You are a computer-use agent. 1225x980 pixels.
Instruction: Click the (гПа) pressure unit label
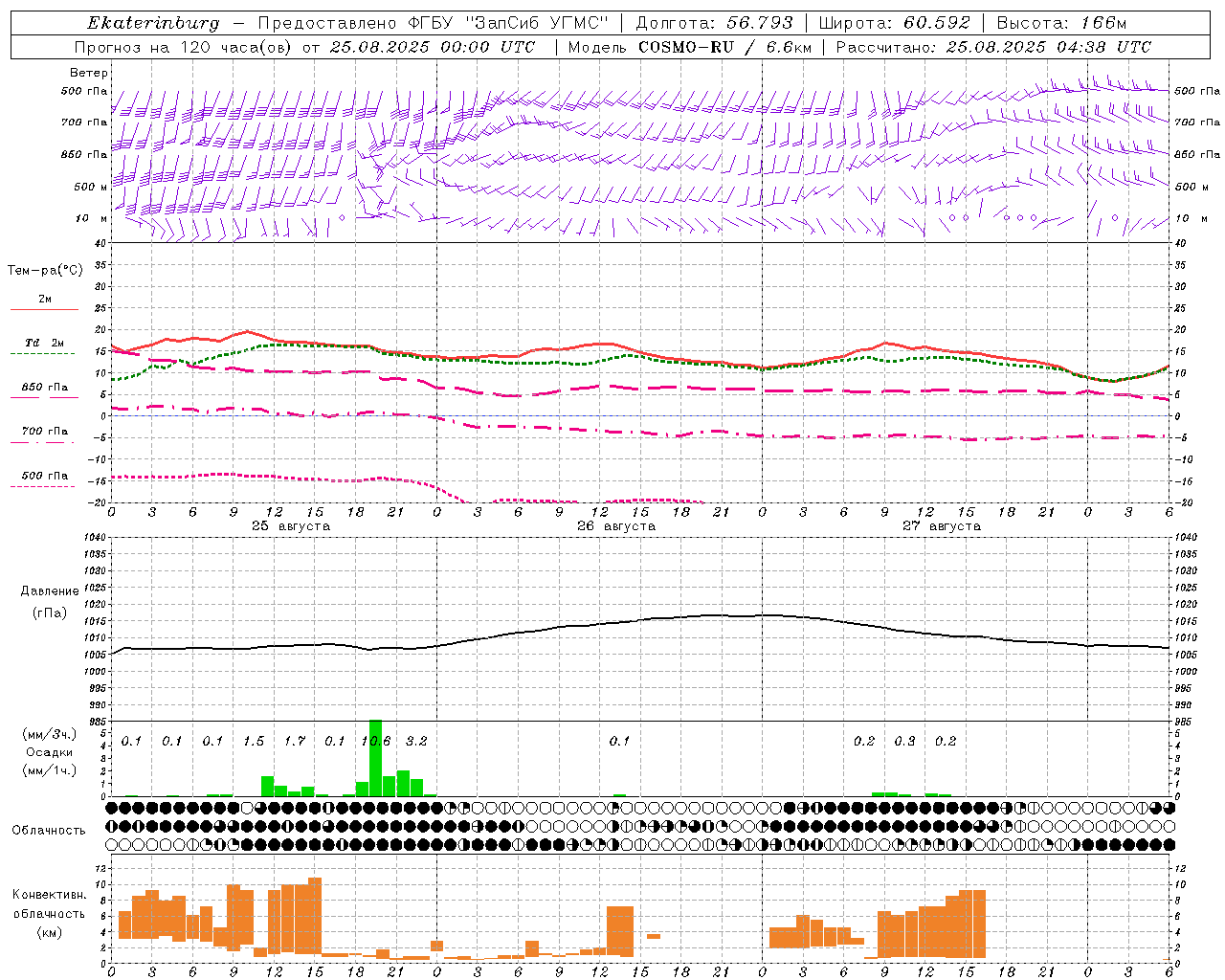(x=50, y=612)
